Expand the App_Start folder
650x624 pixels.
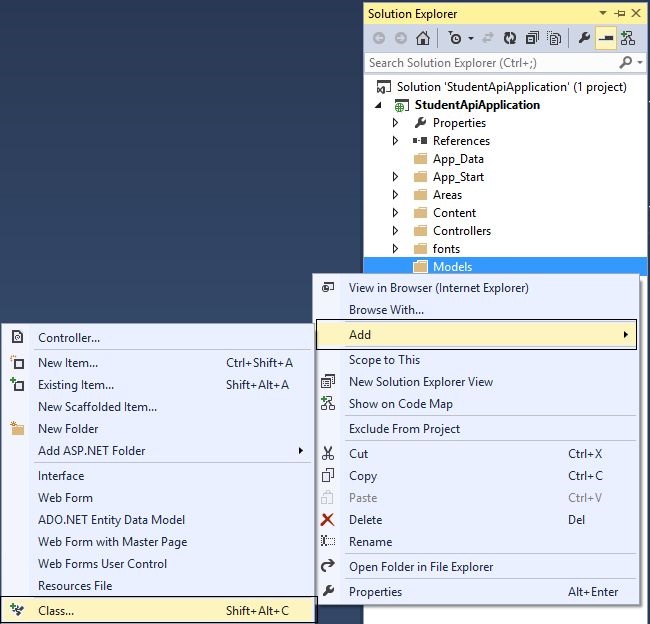click(395, 177)
